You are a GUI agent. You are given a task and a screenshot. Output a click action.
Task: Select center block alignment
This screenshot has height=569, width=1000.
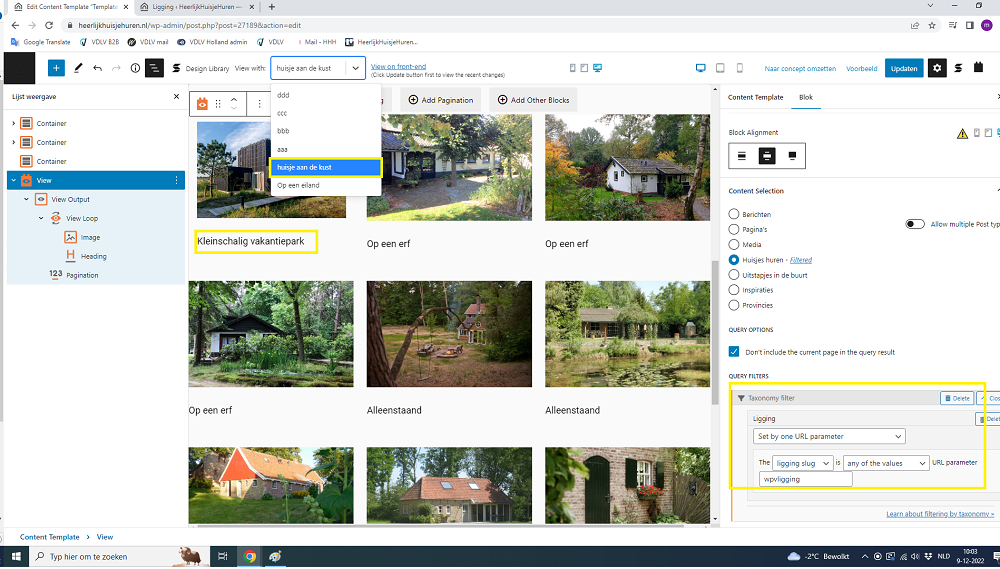767,156
